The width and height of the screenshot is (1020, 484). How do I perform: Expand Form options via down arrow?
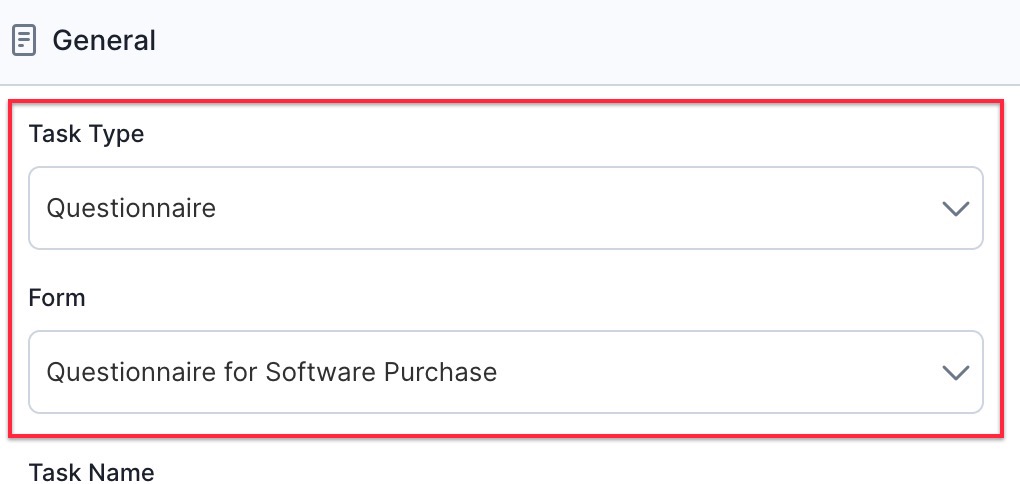tap(956, 373)
